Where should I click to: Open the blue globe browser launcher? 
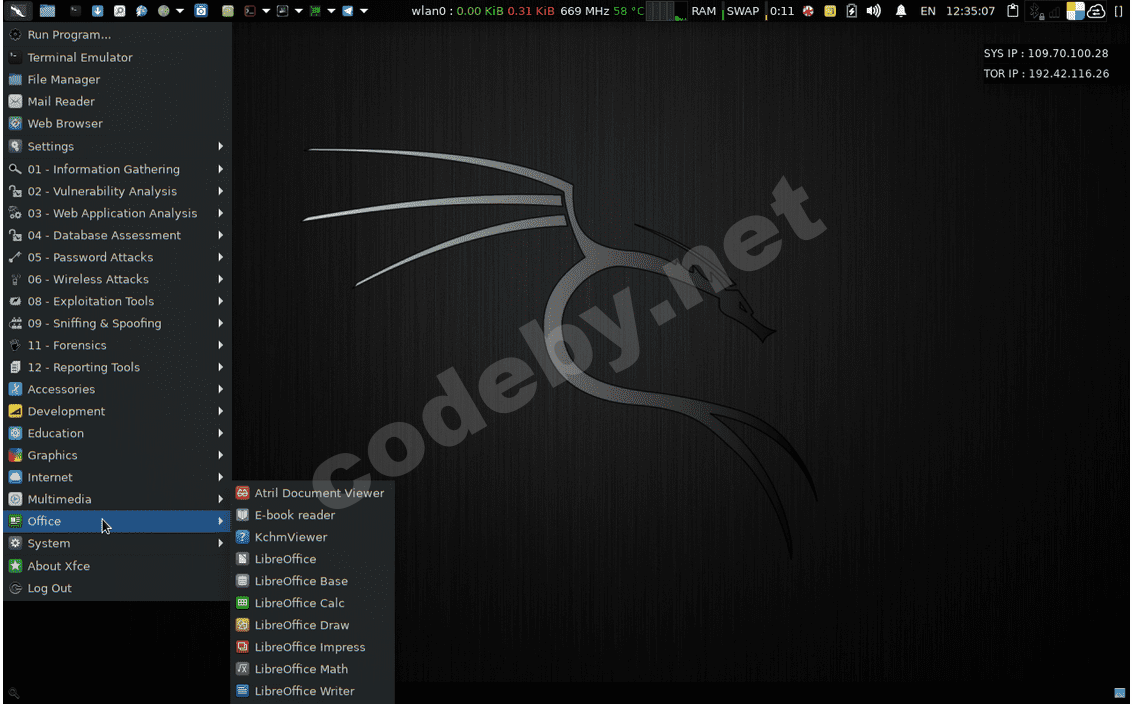click(x=142, y=11)
